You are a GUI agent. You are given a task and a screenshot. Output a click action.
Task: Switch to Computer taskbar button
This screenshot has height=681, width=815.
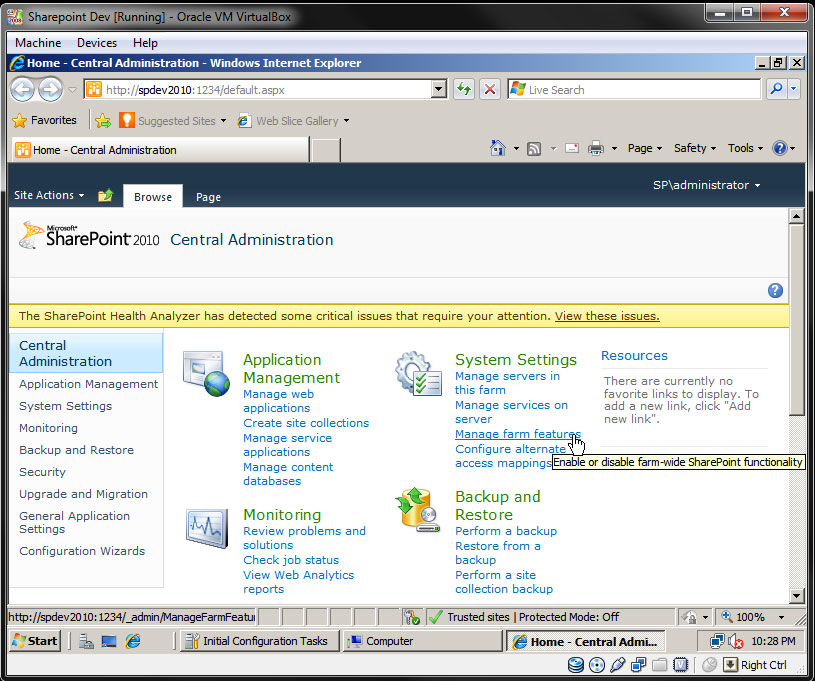click(422, 641)
